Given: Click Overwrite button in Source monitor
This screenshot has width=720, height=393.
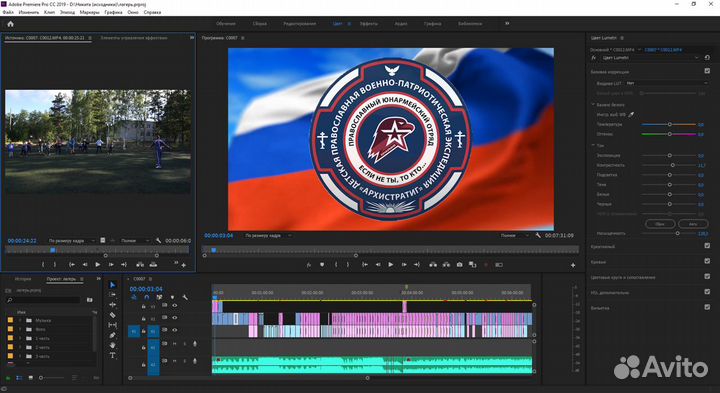Looking at the screenshot, I should coord(153,264).
